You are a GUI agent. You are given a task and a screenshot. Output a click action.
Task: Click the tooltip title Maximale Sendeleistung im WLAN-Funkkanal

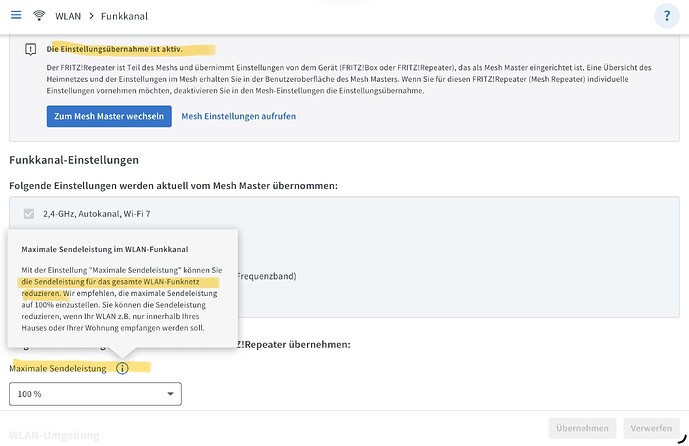[x=105, y=249]
